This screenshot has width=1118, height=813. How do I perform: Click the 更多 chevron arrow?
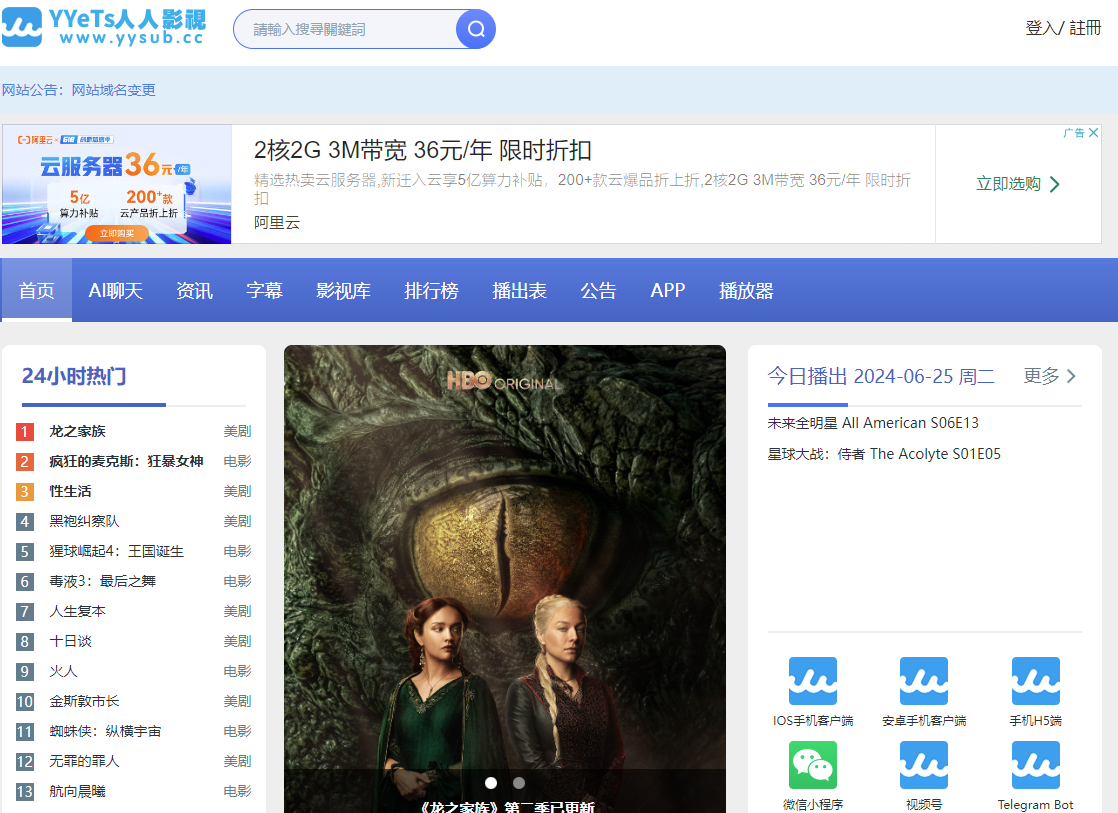pos(1071,377)
